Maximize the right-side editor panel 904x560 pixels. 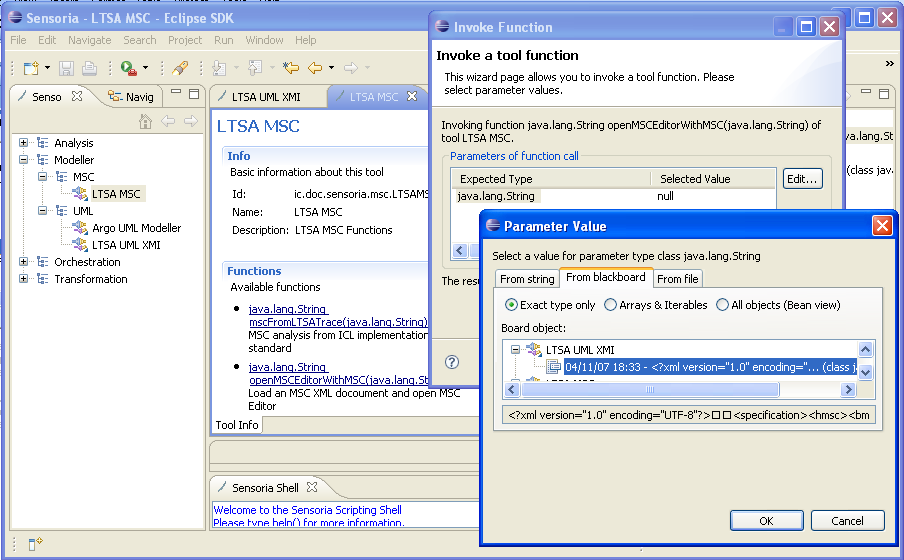click(884, 93)
